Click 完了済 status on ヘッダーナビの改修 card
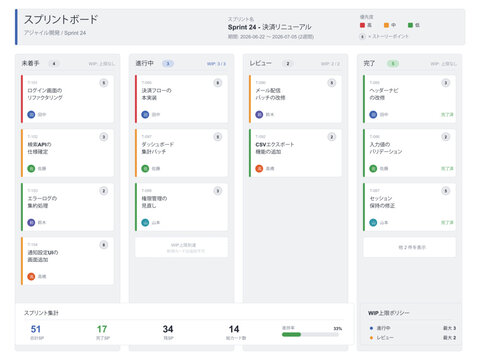The height and width of the screenshot is (360, 480). pos(447,115)
